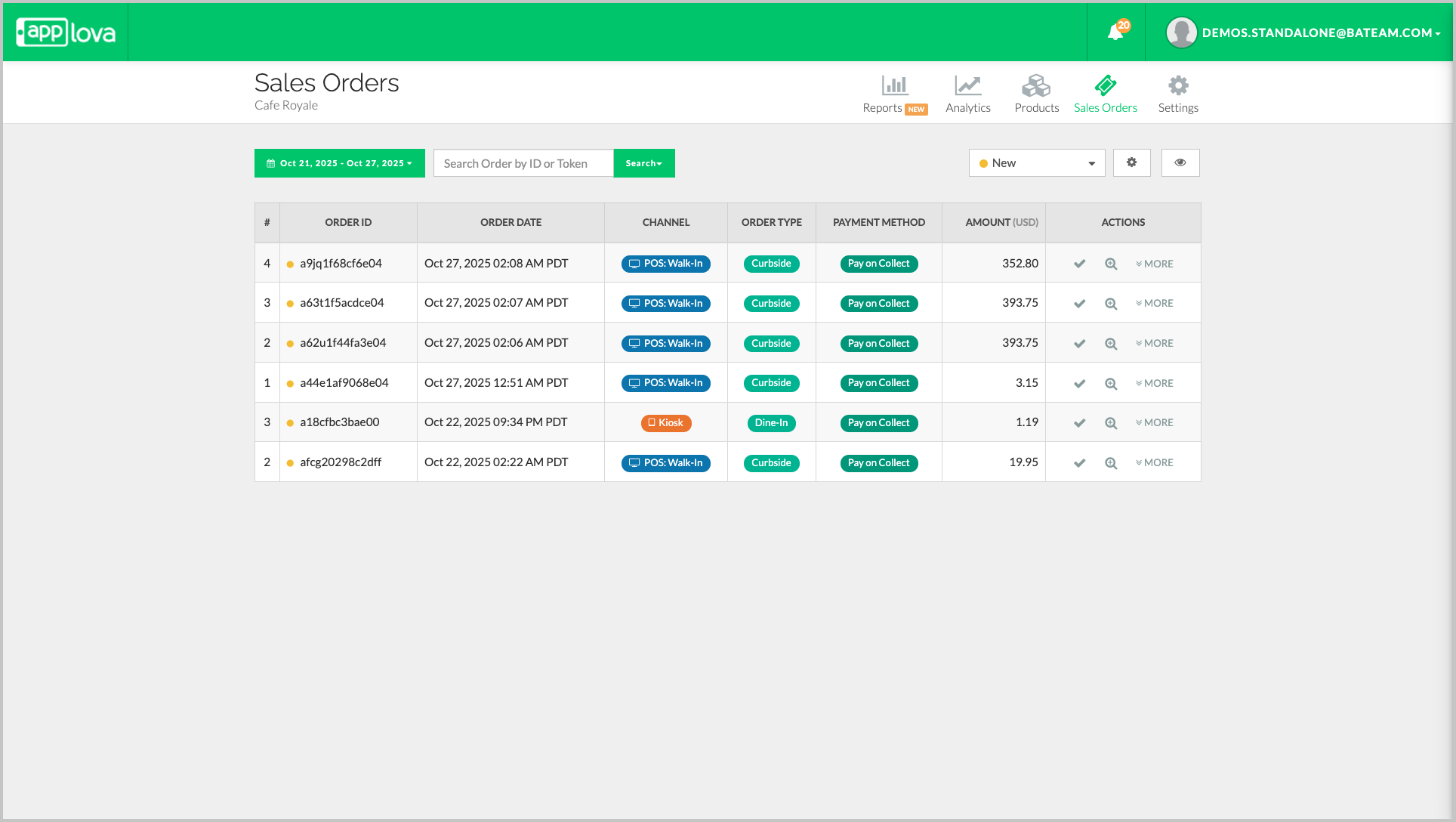The image size is (1456, 822).
Task: Click the Applova logo
Action: pos(66,32)
